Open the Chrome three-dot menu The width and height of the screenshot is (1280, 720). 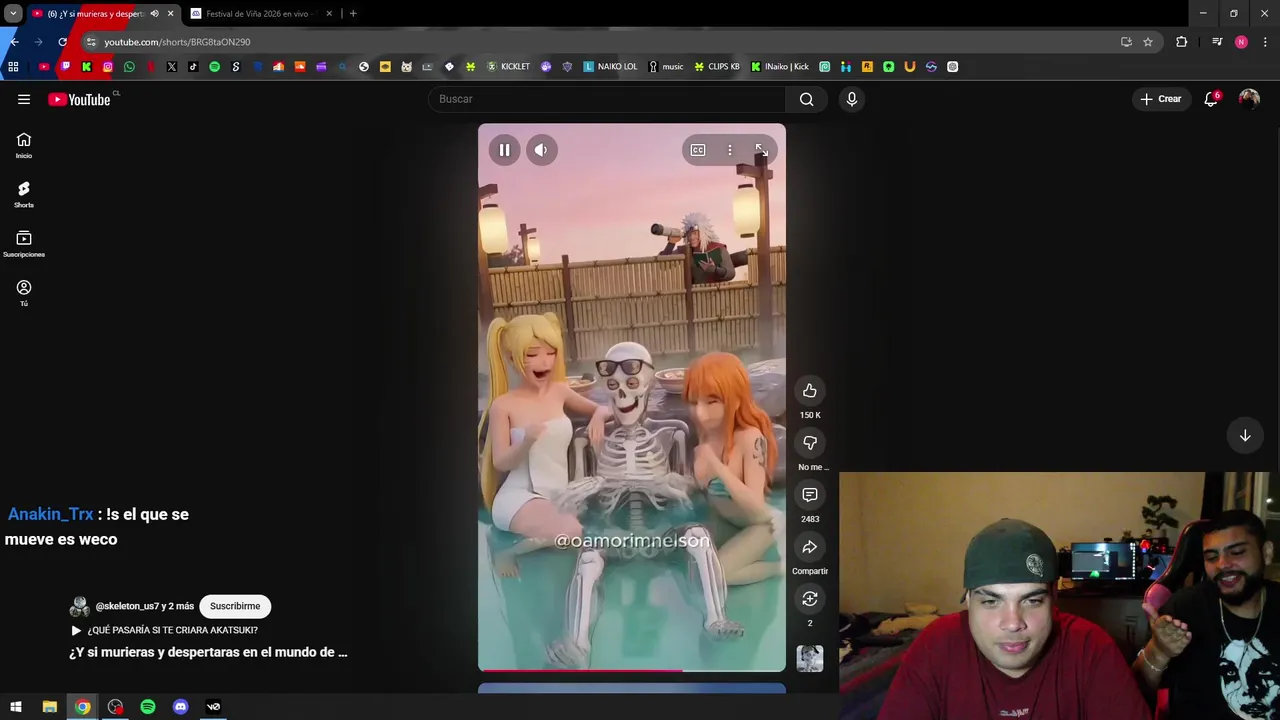coord(1265,42)
